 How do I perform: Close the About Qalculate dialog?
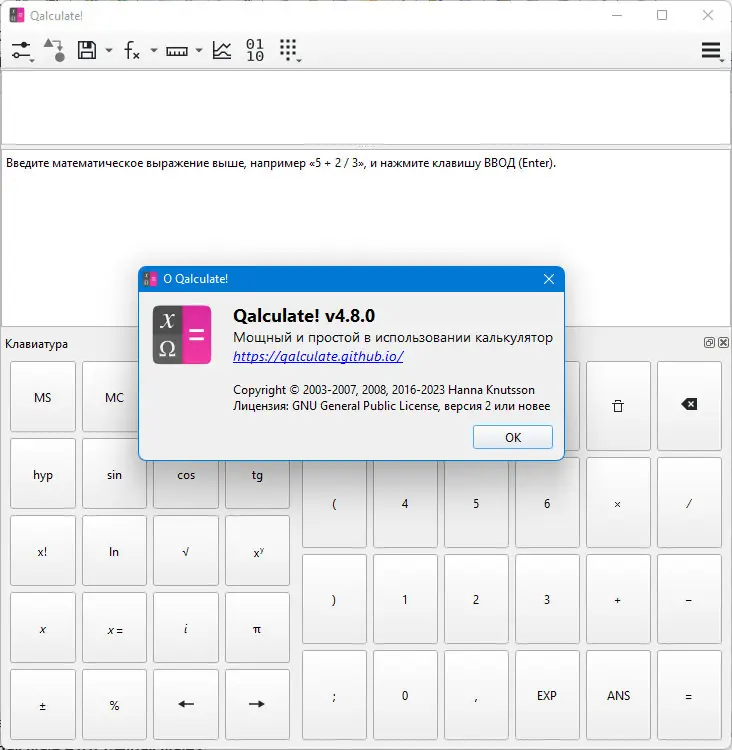(x=549, y=279)
